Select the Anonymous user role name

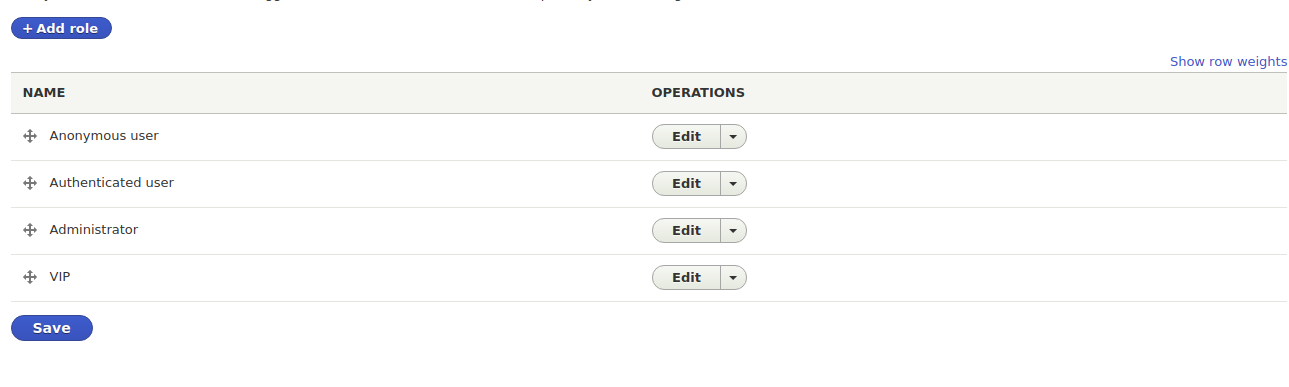click(104, 136)
